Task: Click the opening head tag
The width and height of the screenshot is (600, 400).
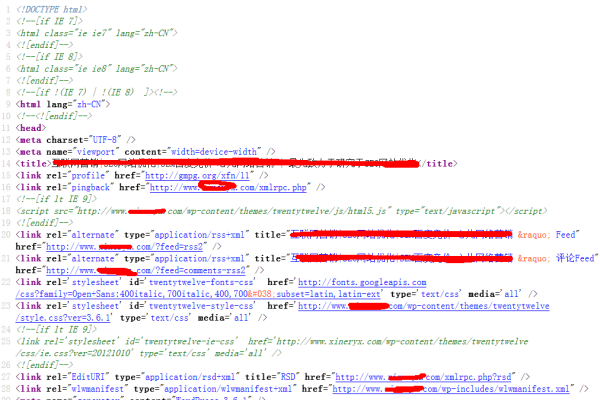Action: click(x=31, y=126)
